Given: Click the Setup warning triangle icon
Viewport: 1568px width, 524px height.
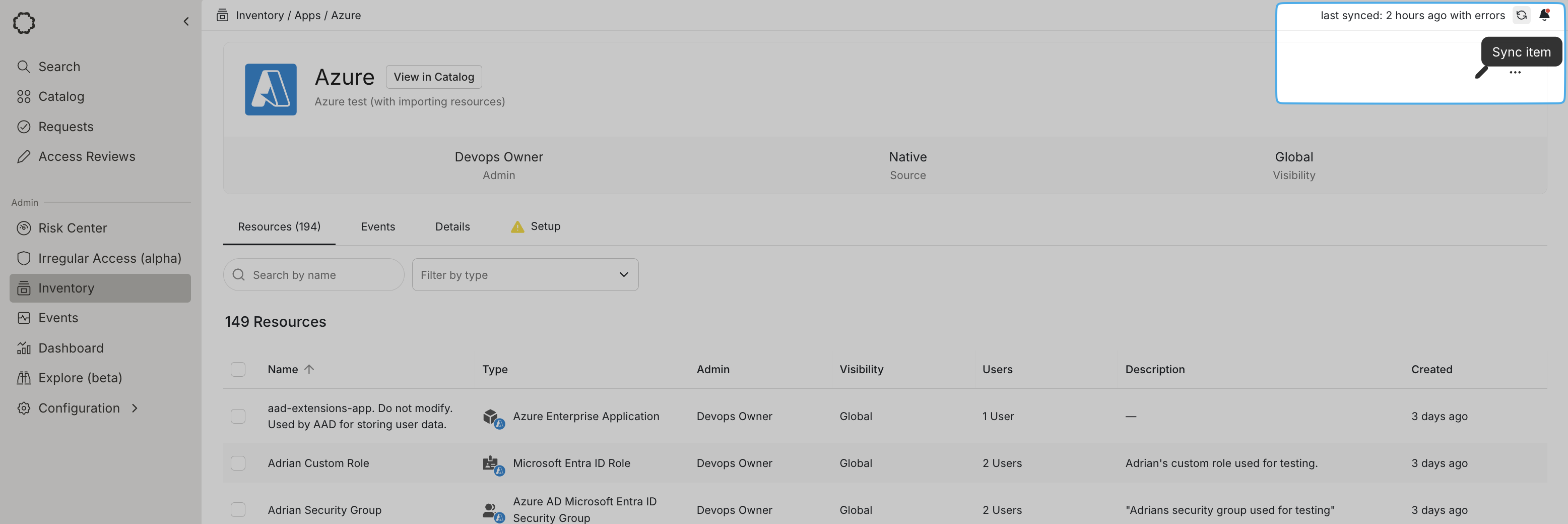Looking at the screenshot, I should [517, 226].
